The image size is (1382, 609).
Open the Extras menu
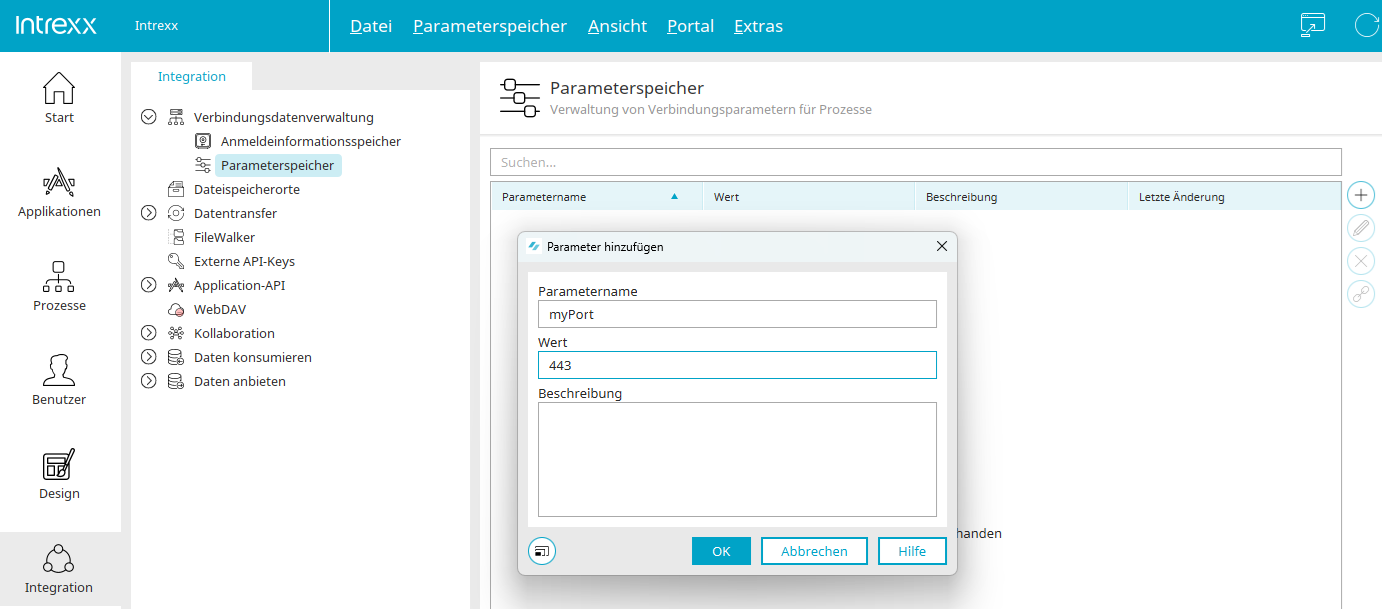coord(758,26)
